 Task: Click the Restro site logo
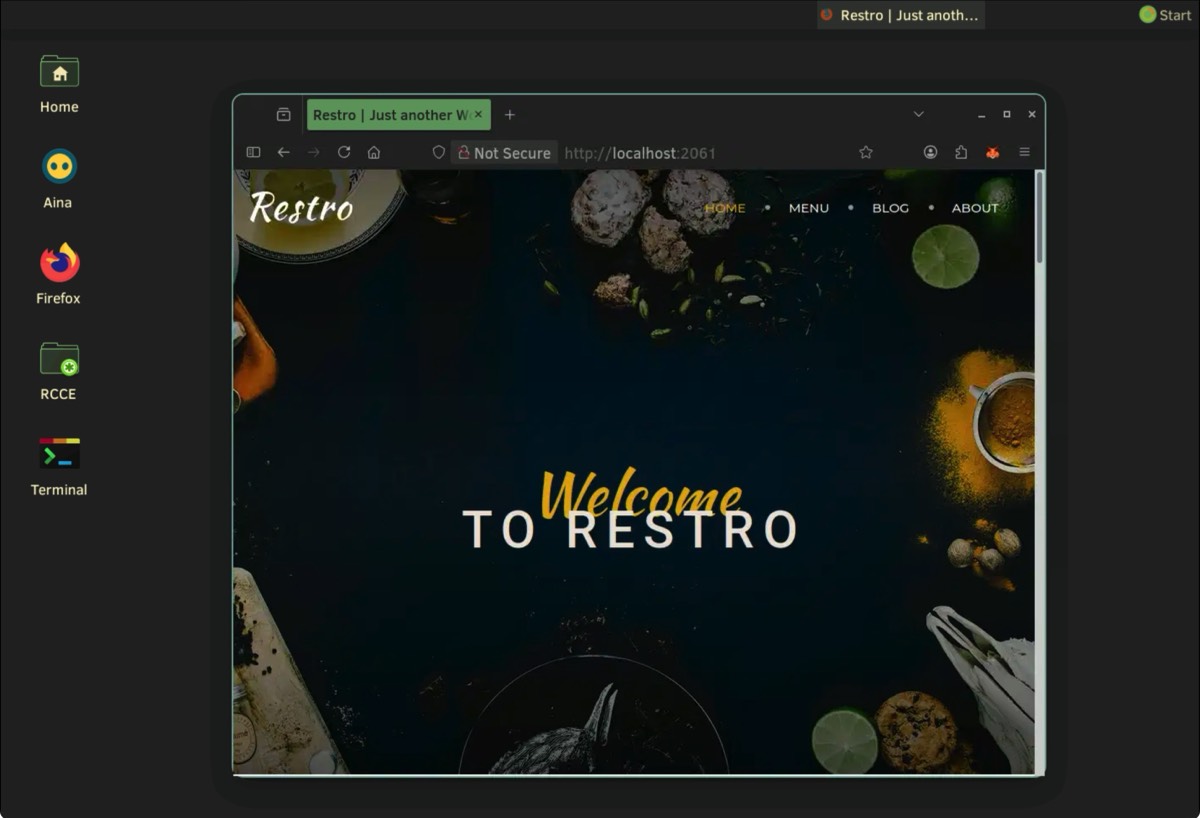(301, 208)
